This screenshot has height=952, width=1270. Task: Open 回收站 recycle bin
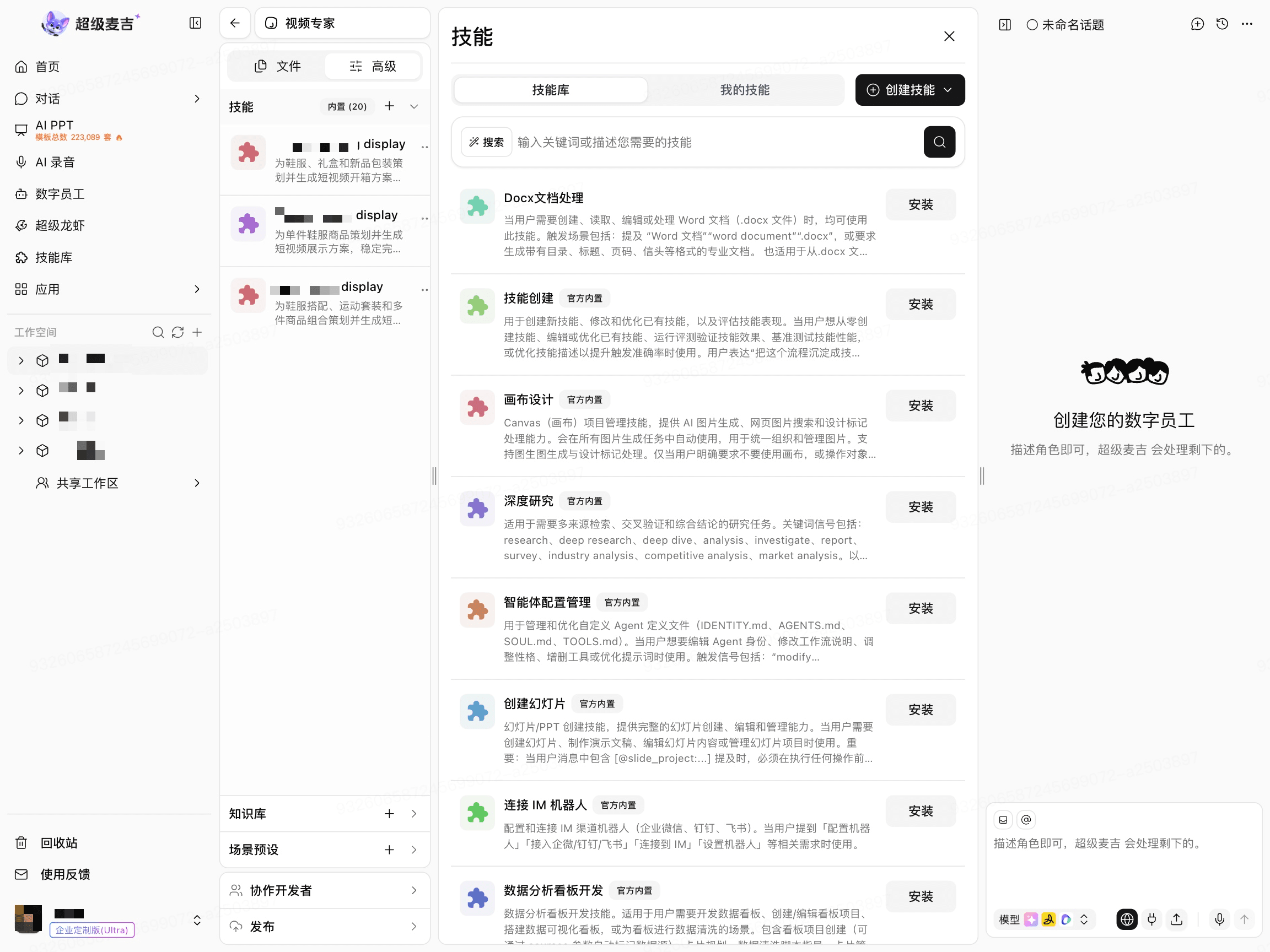pos(46,843)
